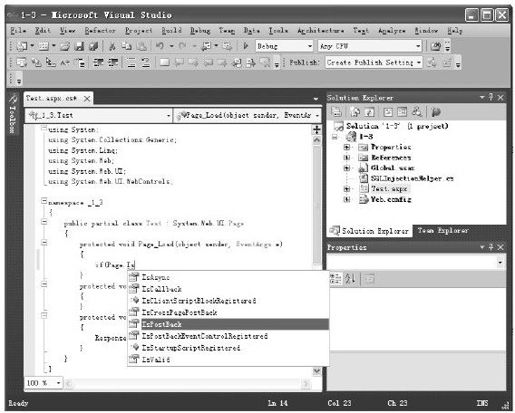Close the Test.aspx.cs editor tab

pos(87,99)
